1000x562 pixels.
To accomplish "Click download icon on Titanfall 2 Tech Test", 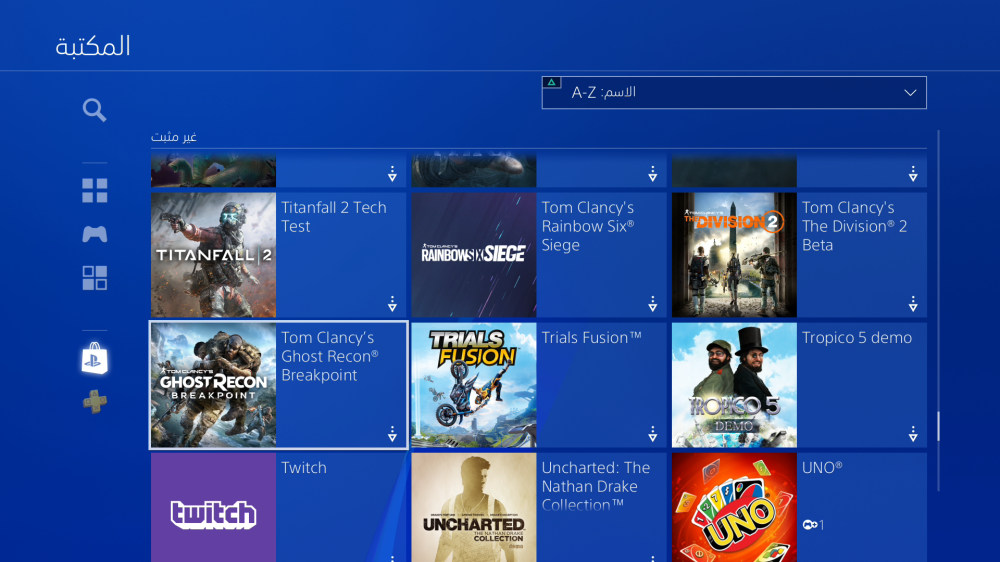I will point(392,304).
